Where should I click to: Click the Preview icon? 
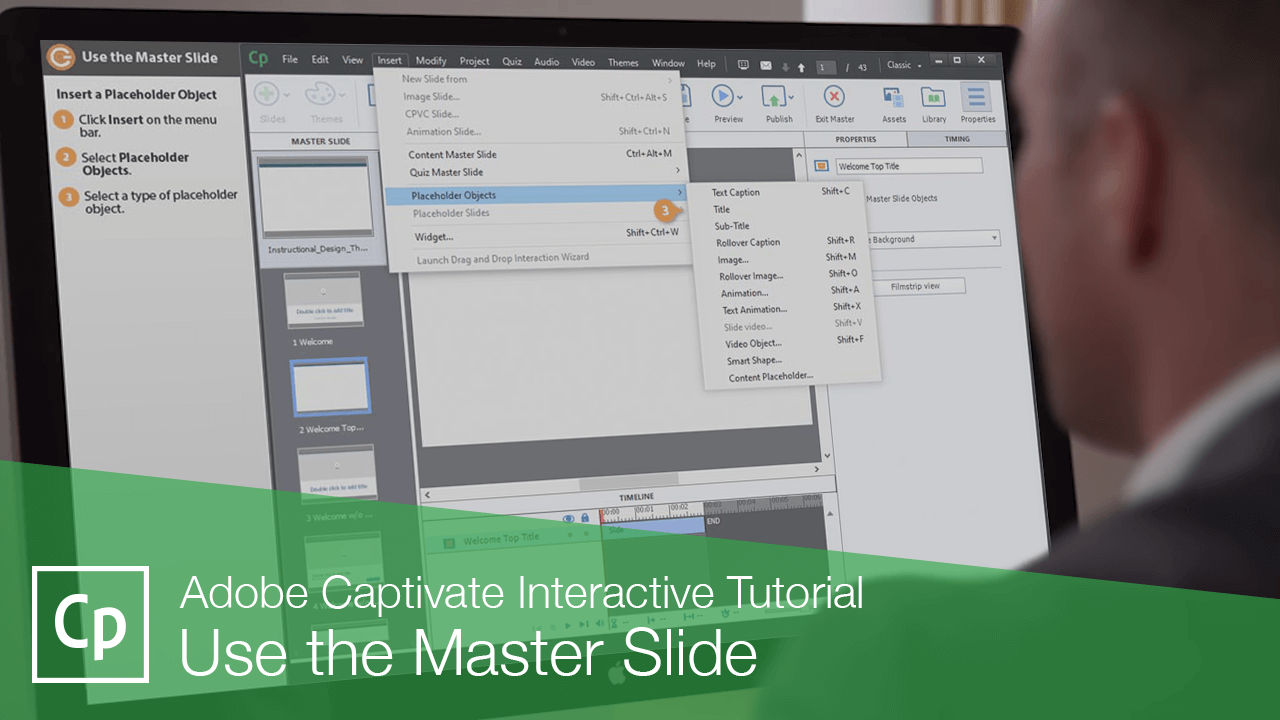pyautogui.click(x=724, y=97)
